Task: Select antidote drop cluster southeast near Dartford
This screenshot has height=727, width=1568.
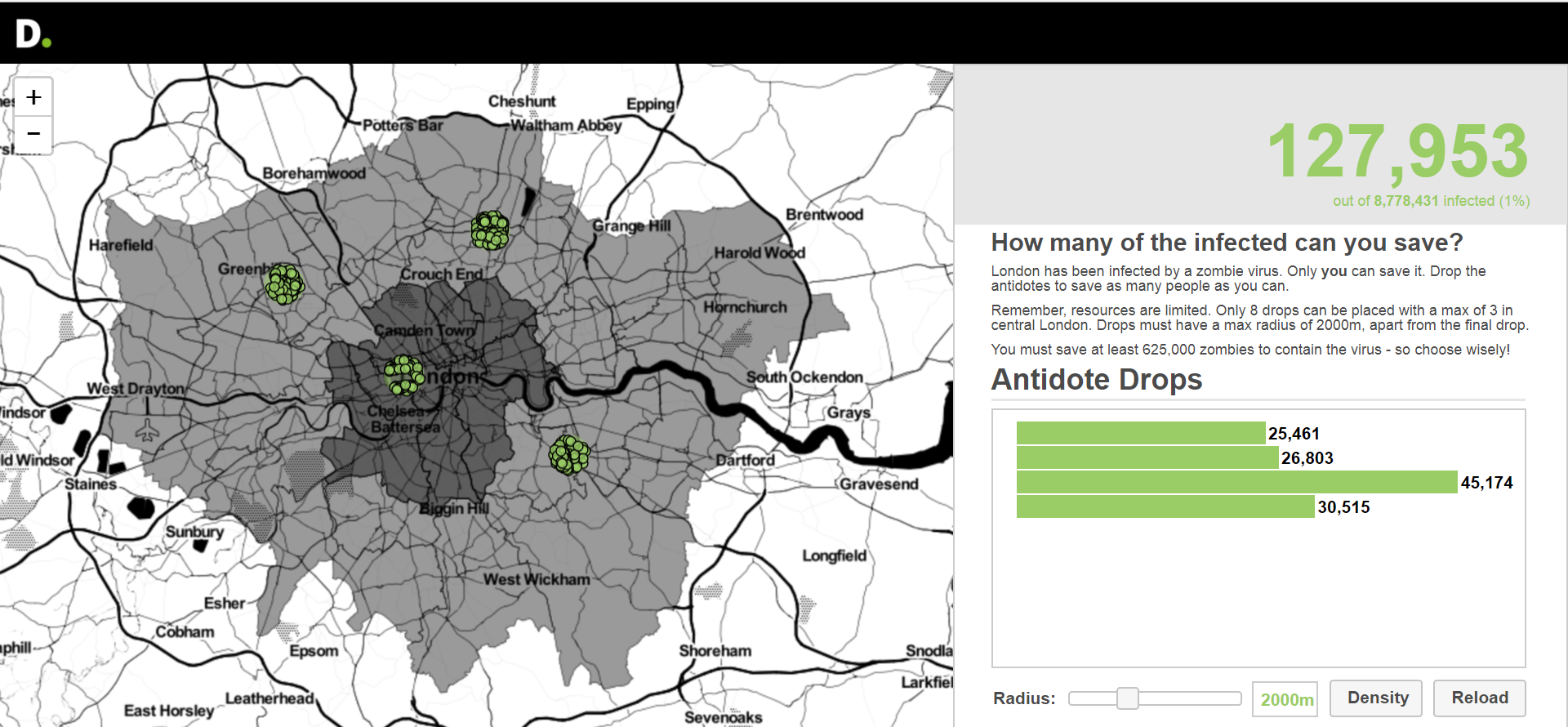Action: coord(569,455)
